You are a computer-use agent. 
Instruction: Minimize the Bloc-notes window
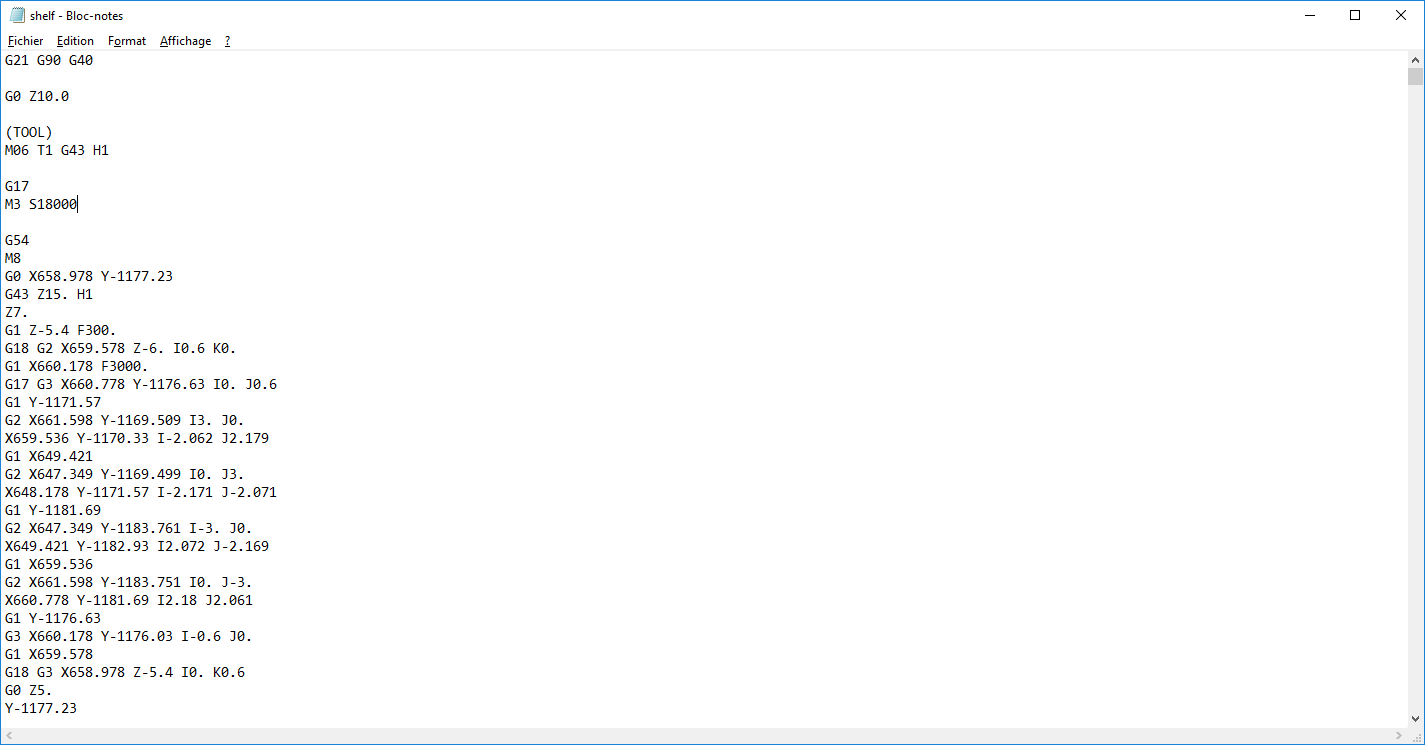pyautogui.click(x=1309, y=15)
